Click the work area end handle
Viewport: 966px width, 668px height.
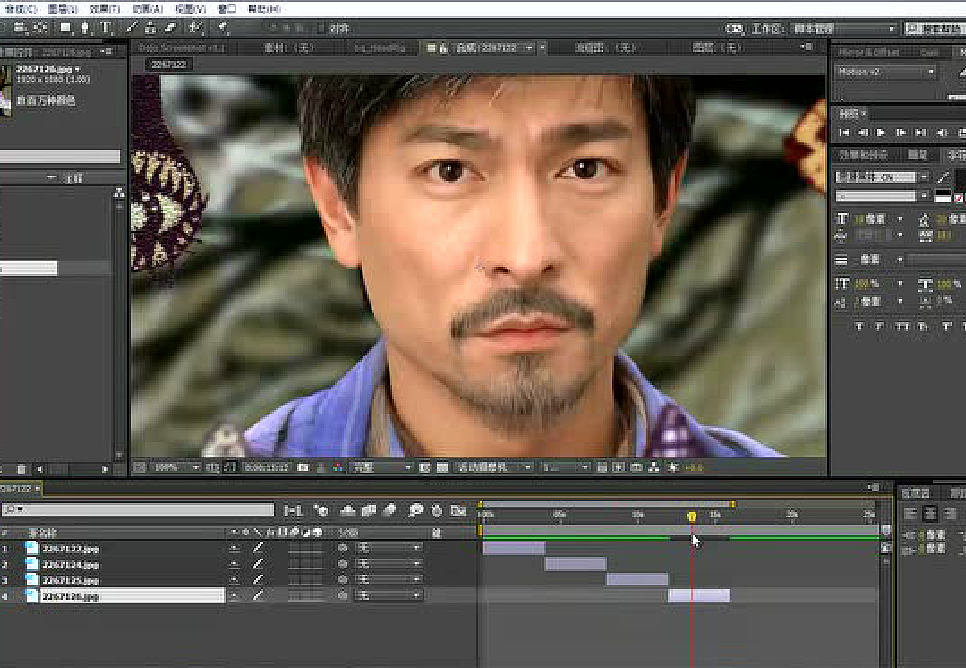point(733,504)
